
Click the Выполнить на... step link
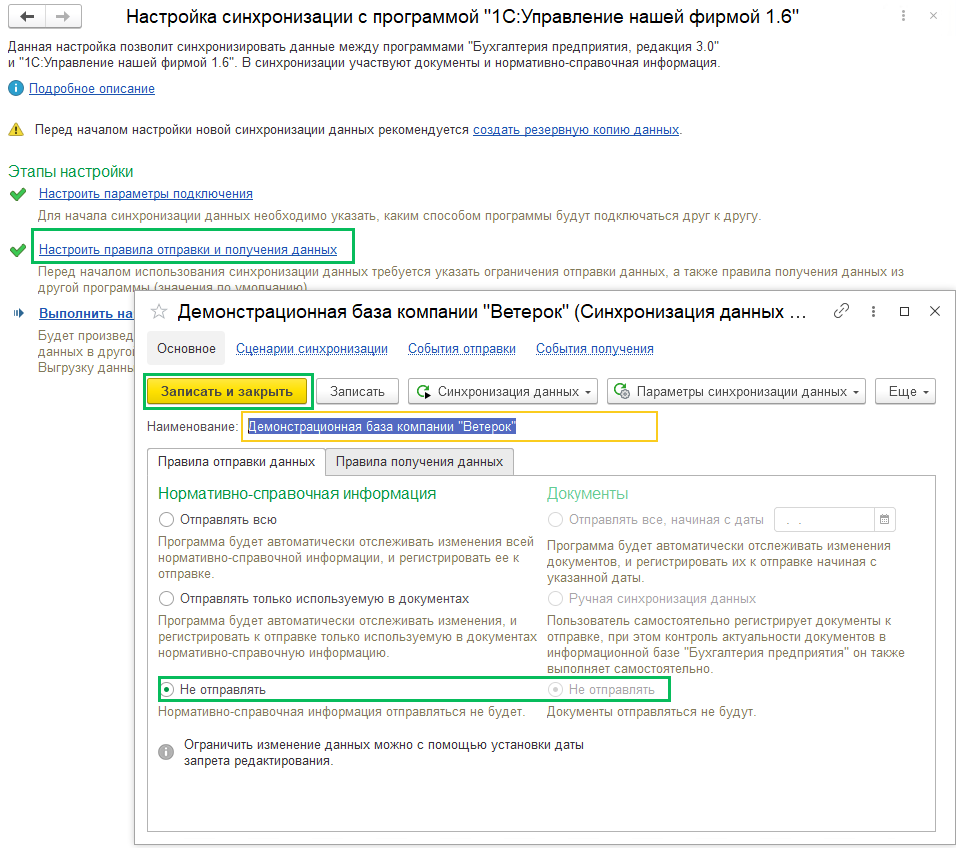86,313
